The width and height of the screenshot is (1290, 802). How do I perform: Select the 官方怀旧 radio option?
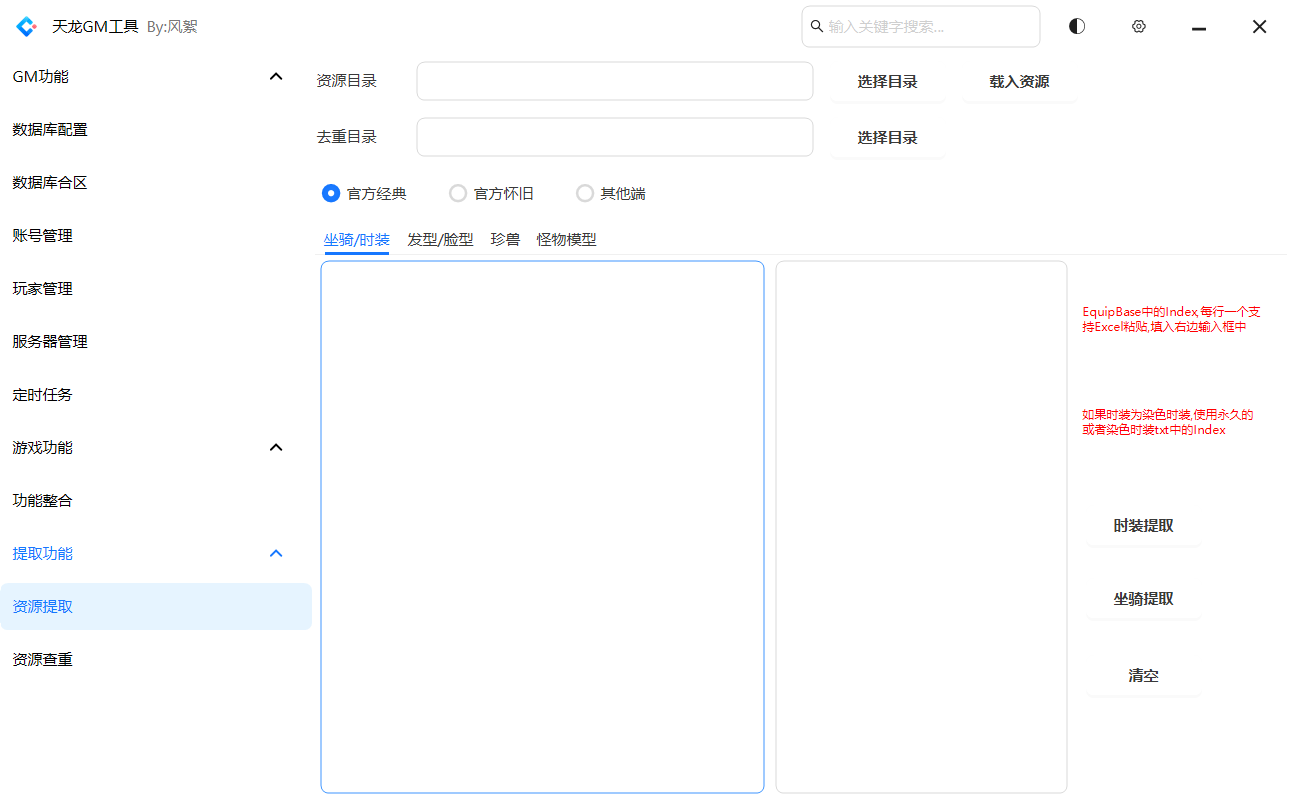[458, 193]
